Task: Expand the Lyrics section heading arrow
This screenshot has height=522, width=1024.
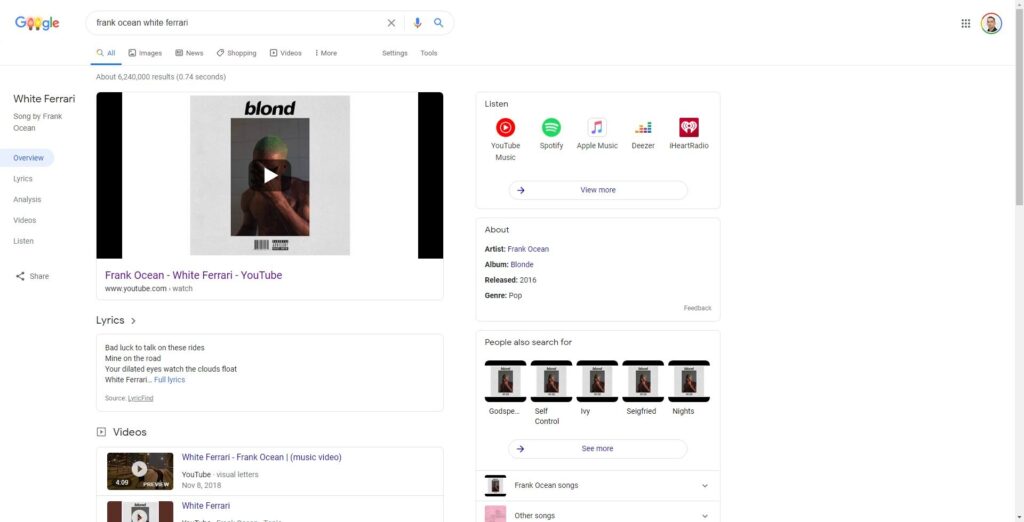Action: [x=133, y=321]
